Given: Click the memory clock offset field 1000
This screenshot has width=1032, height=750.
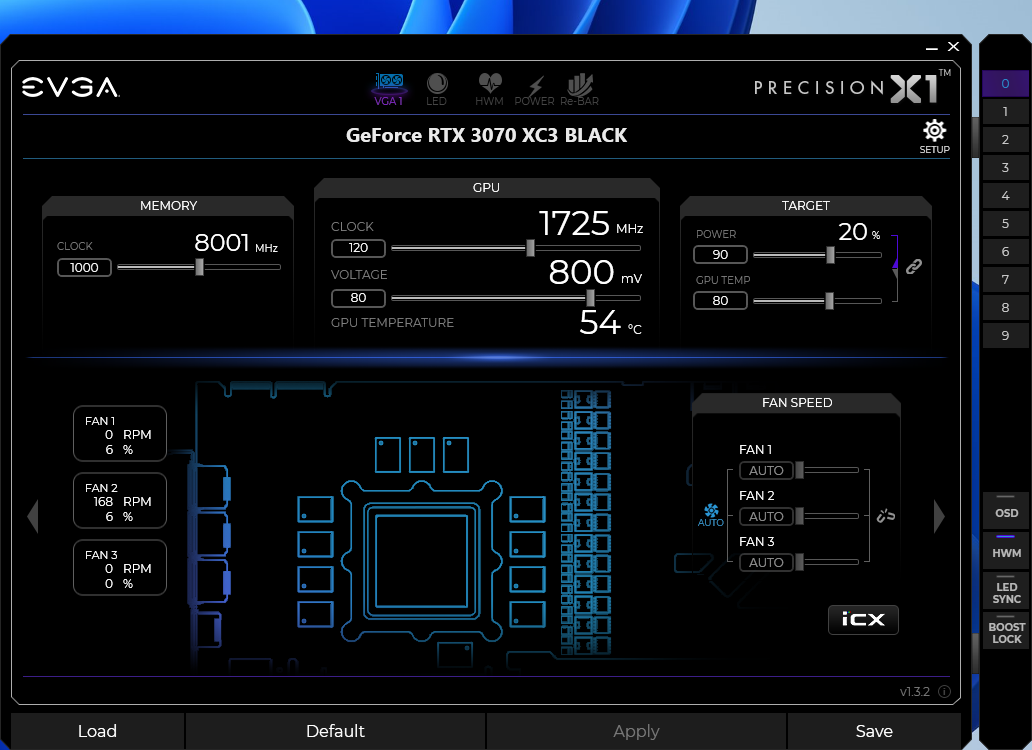Looking at the screenshot, I should point(84,267).
